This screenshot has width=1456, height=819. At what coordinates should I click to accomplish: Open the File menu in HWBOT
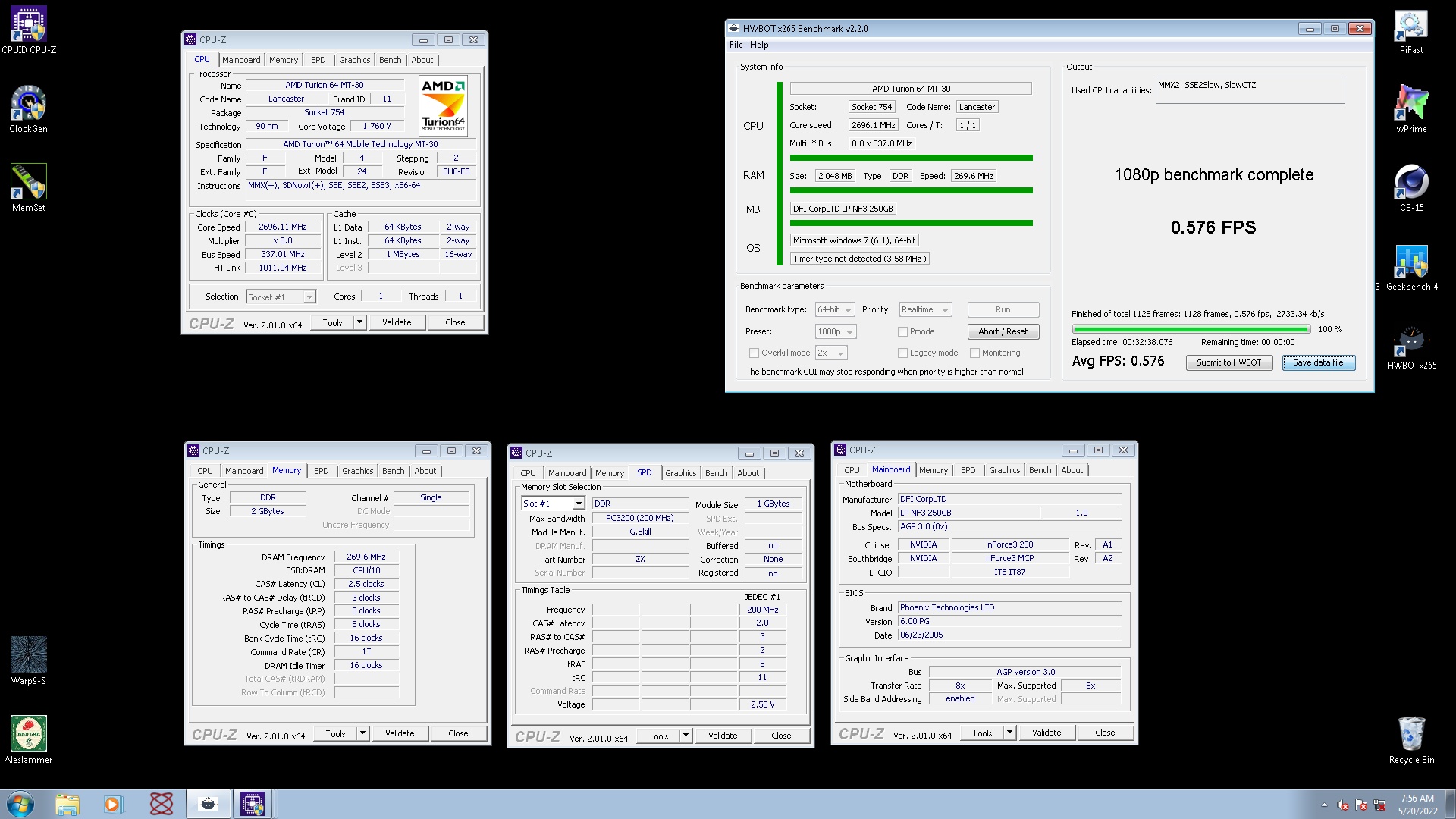(736, 45)
